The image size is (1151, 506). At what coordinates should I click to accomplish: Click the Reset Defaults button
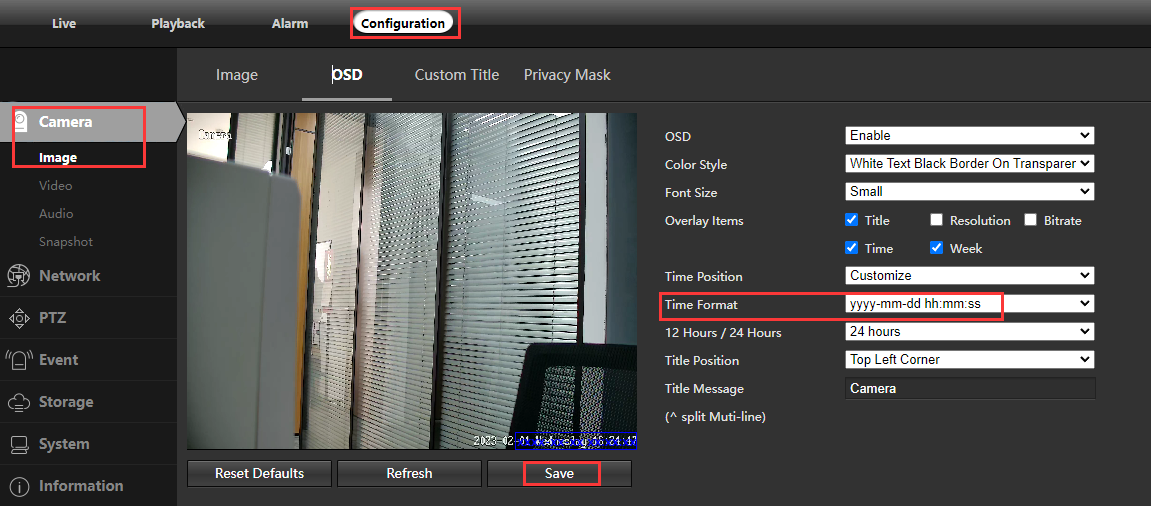pos(259,473)
